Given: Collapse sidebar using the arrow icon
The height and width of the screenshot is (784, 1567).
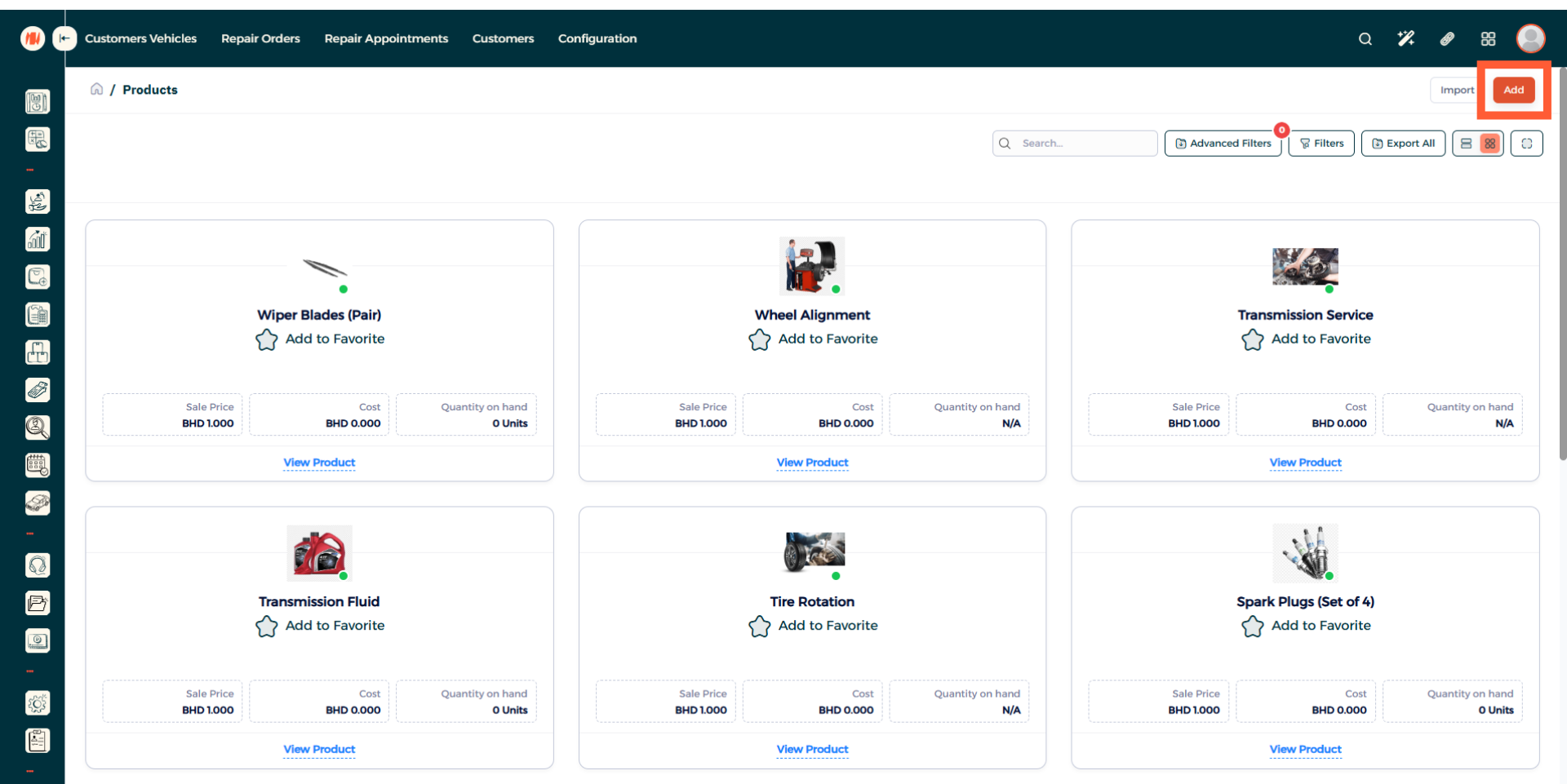Looking at the screenshot, I should pyautogui.click(x=64, y=38).
